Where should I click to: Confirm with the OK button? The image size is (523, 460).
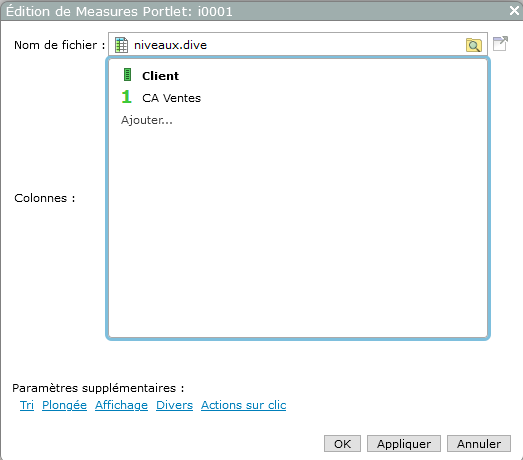point(342,444)
